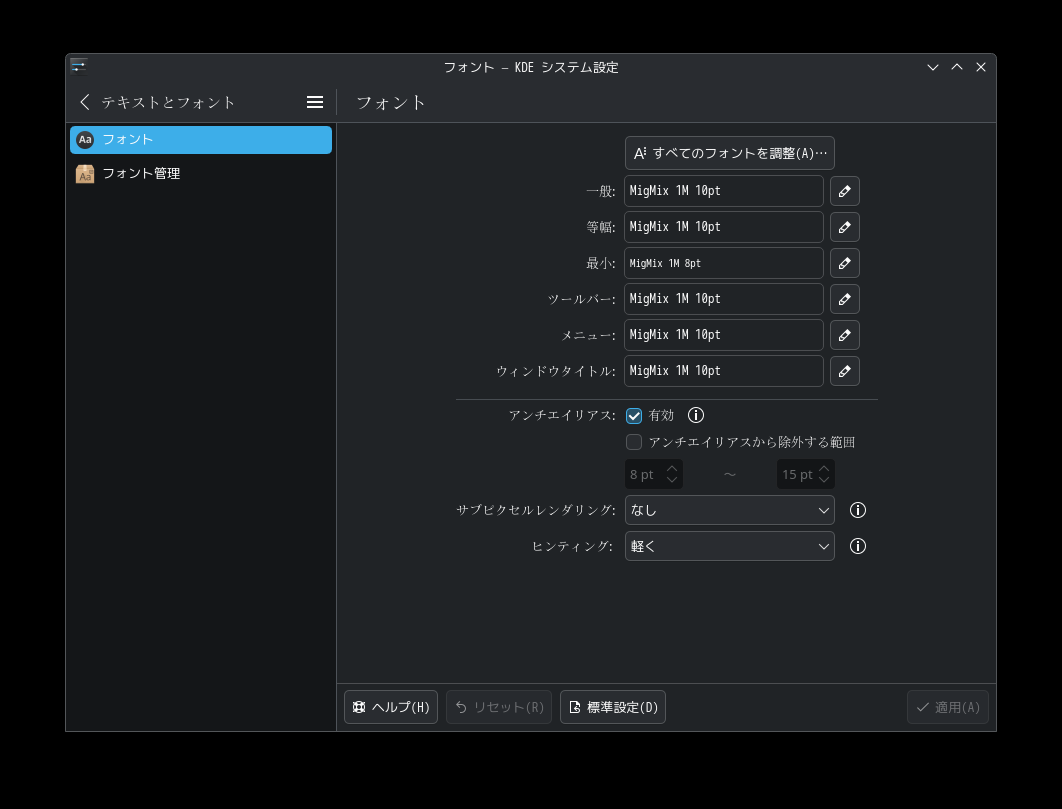Screen dimensions: 1062x809
Task: Click the 一般 font field
Action: (x=723, y=191)
